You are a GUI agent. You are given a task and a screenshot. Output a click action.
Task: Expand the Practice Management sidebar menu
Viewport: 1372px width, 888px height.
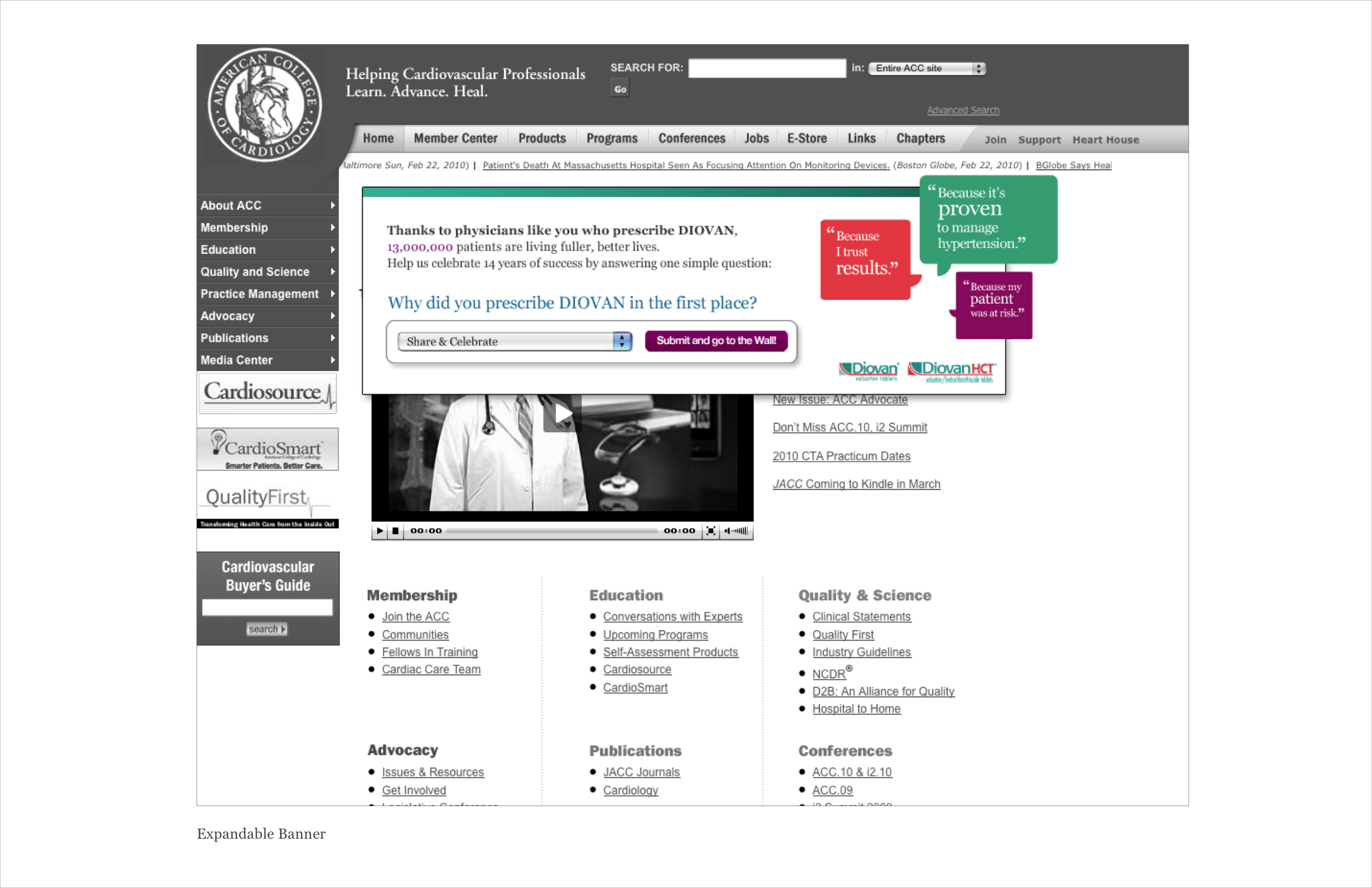[267, 294]
